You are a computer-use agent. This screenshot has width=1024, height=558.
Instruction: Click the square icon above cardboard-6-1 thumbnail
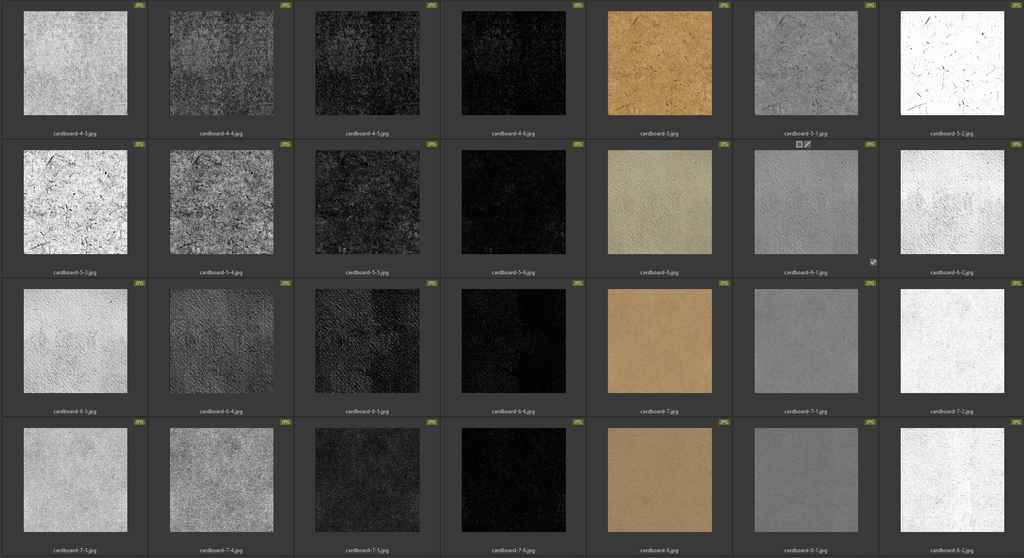coord(799,144)
